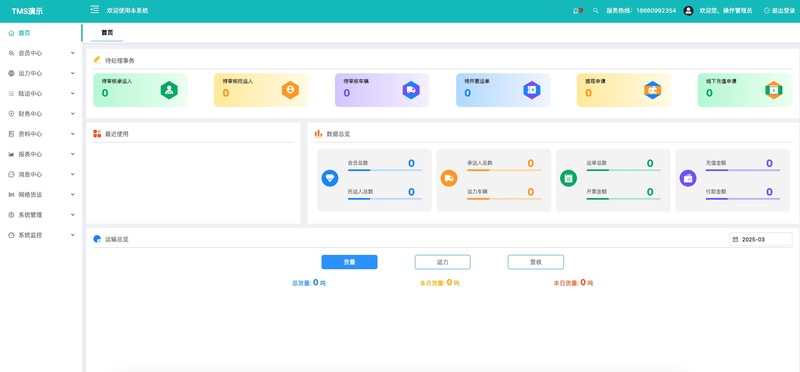Click green clipboard icon beside 运单总数
This screenshot has width=800, height=372.
pyautogui.click(x=568, y=178)
